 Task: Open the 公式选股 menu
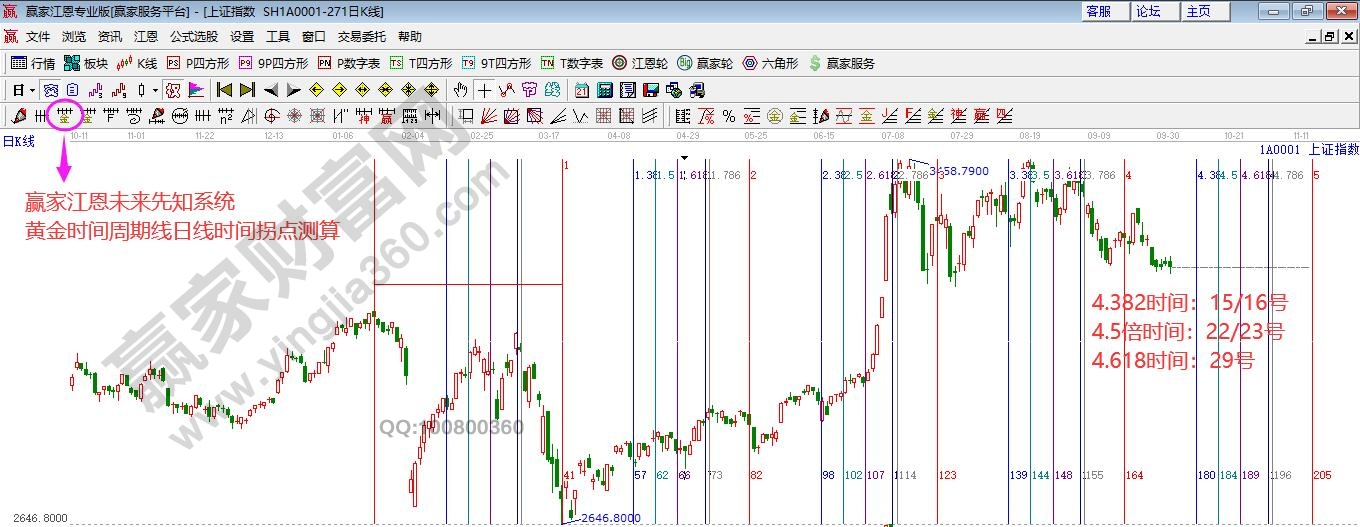(x=194, y=36)
